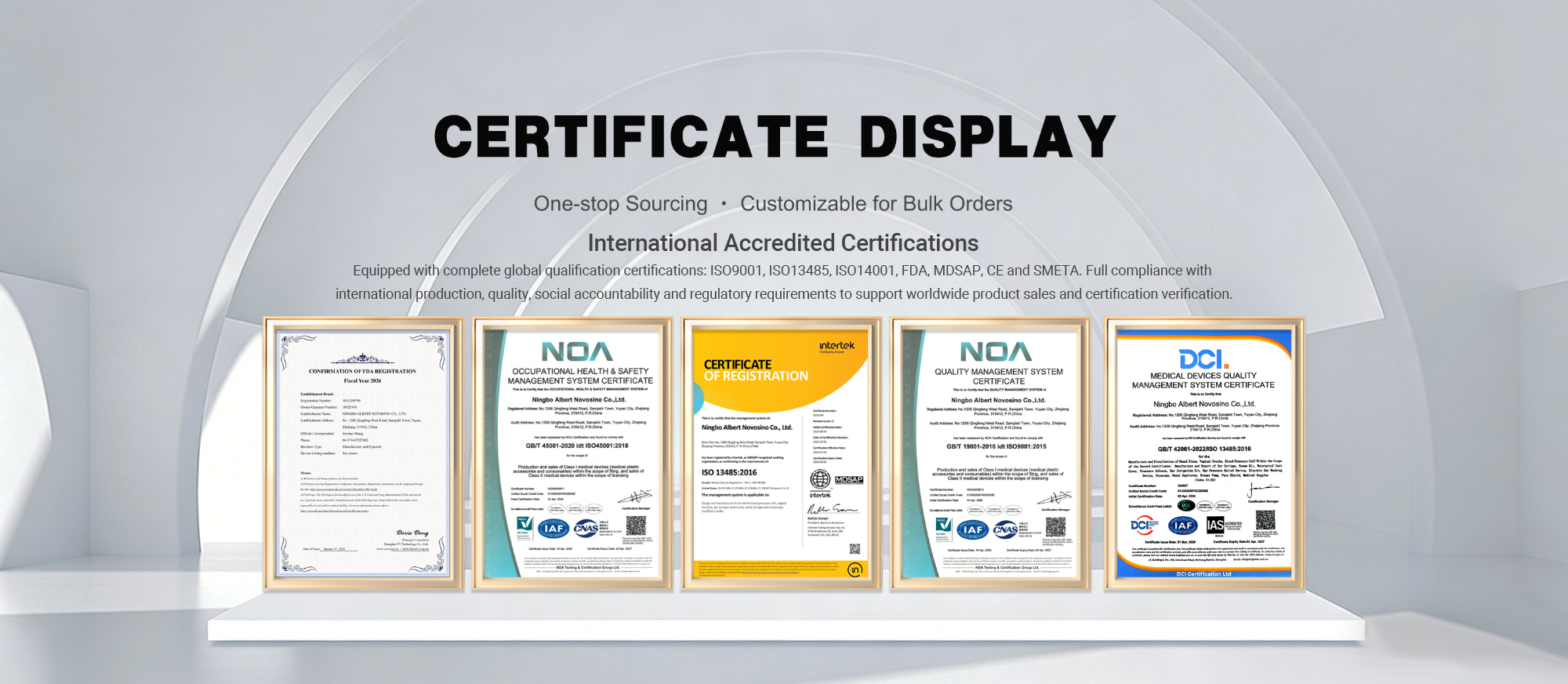Screen dimensions: 1568x684
Task: Click the "Customizable for Bulk Orders" text
Action: point(877,204)
